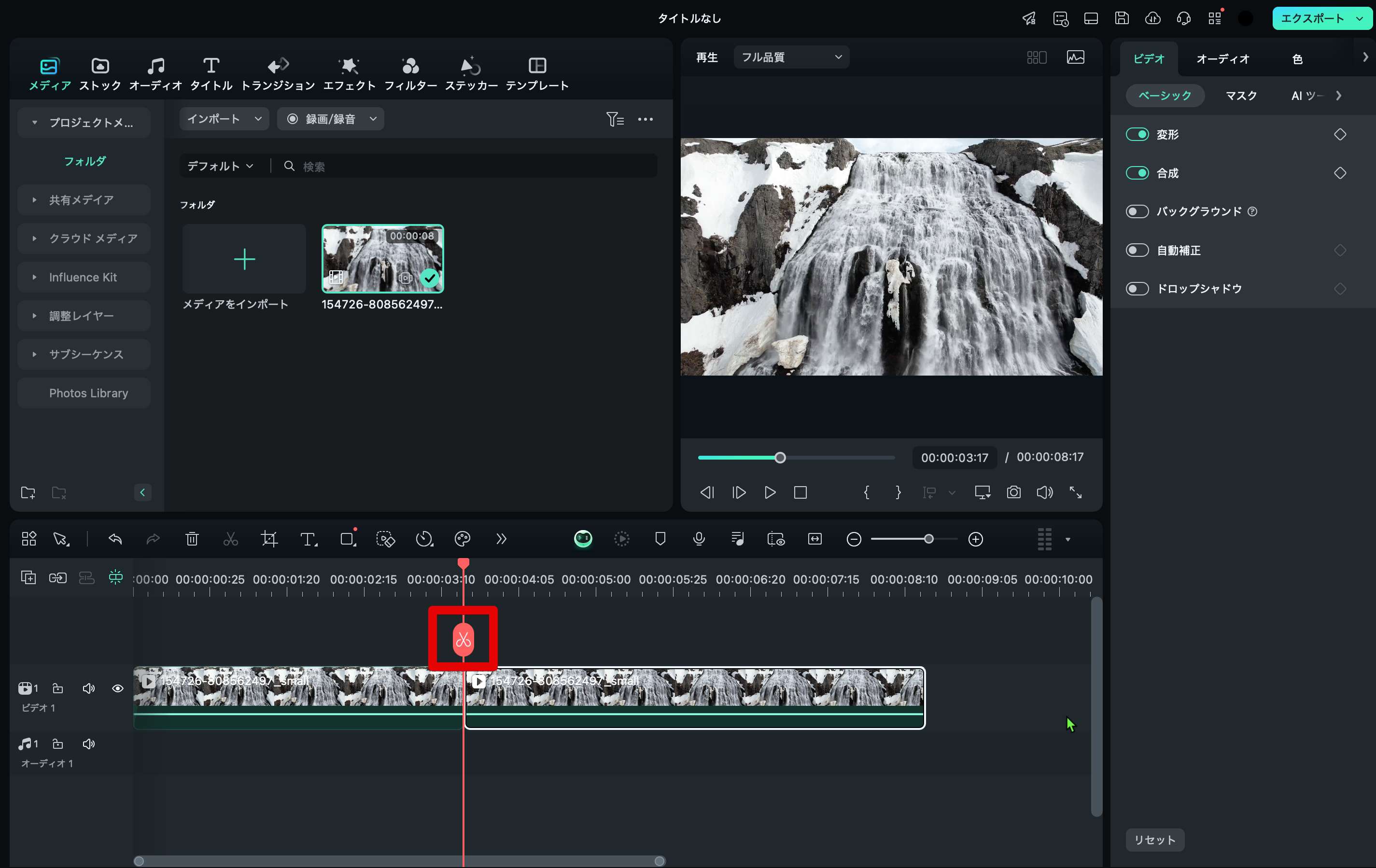This screenshot has height=868, width=1376.
Task: Click the scissors split button on playhead
Action: pos(463,640)
